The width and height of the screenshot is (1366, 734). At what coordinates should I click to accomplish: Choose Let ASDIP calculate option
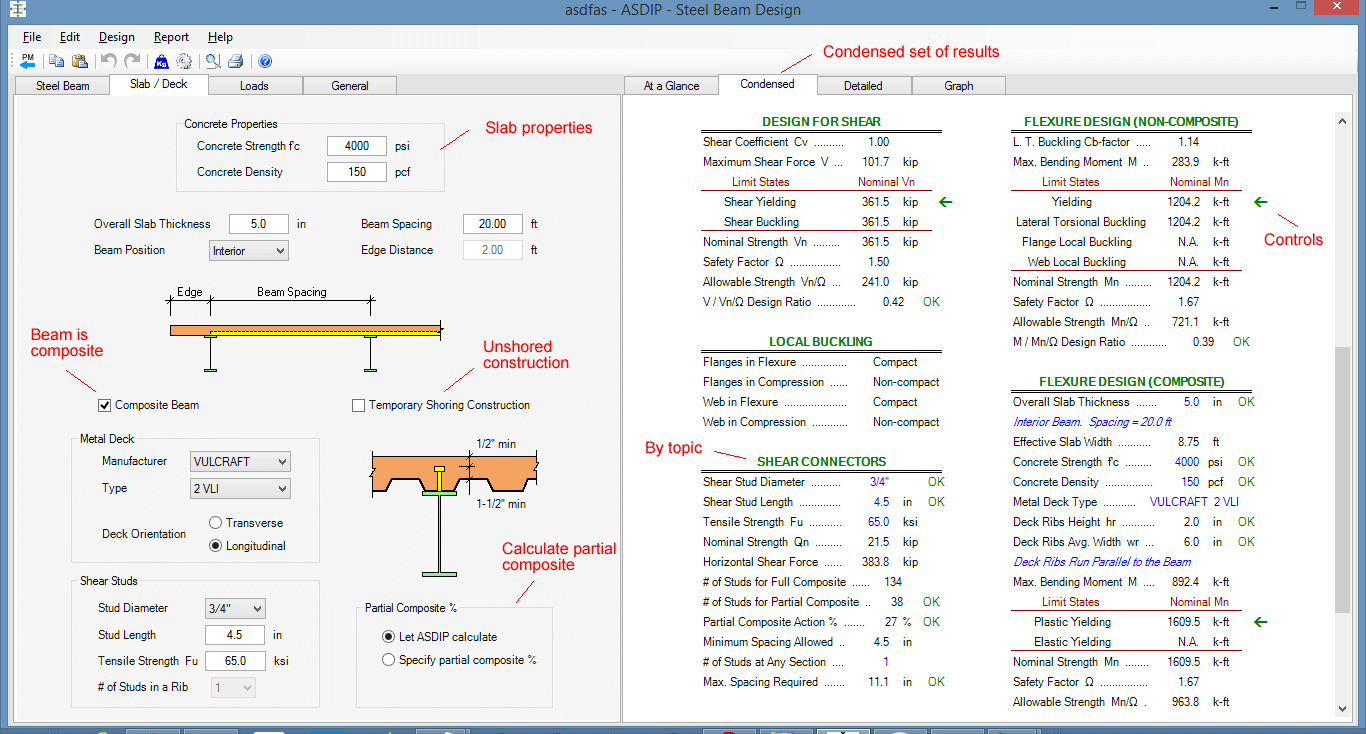pyautogui.click(x=389, y=636)
